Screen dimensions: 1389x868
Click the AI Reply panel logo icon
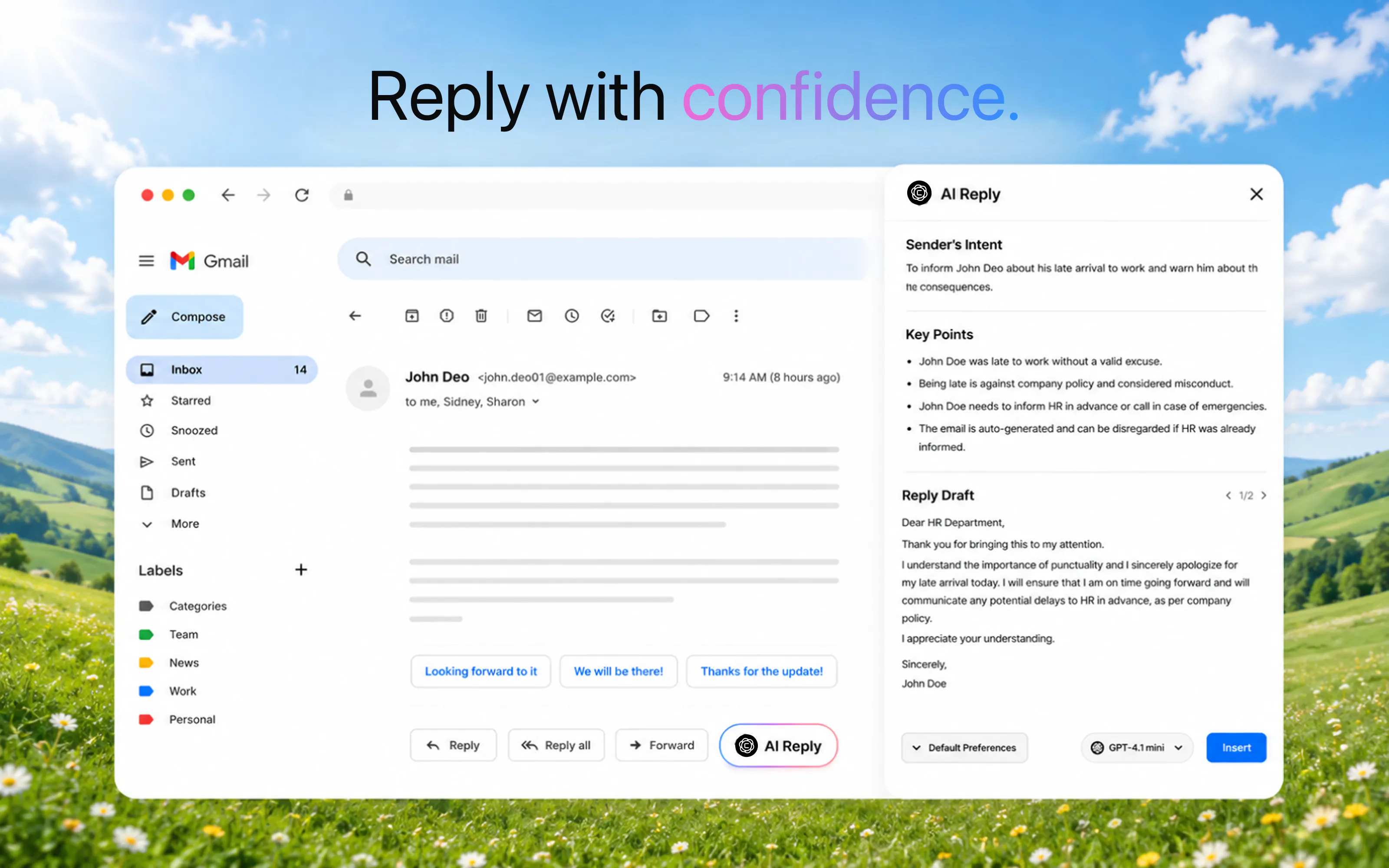(919, 193)
